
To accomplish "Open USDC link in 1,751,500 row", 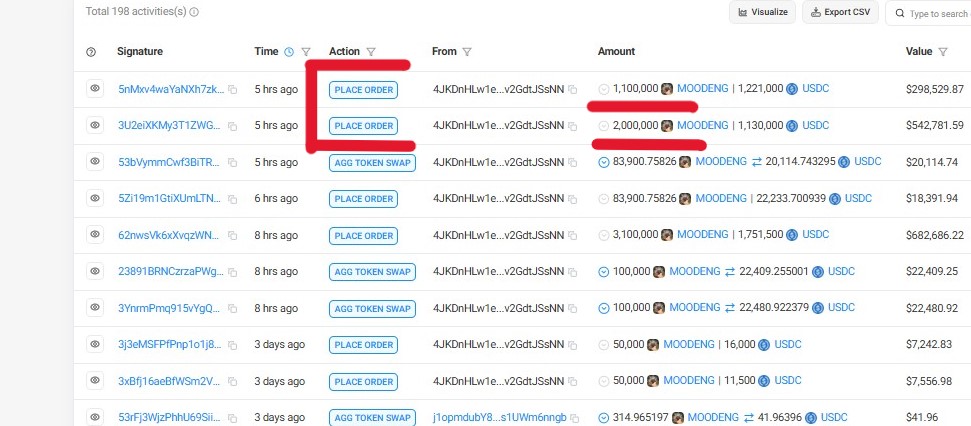I will tap(816, 235).
